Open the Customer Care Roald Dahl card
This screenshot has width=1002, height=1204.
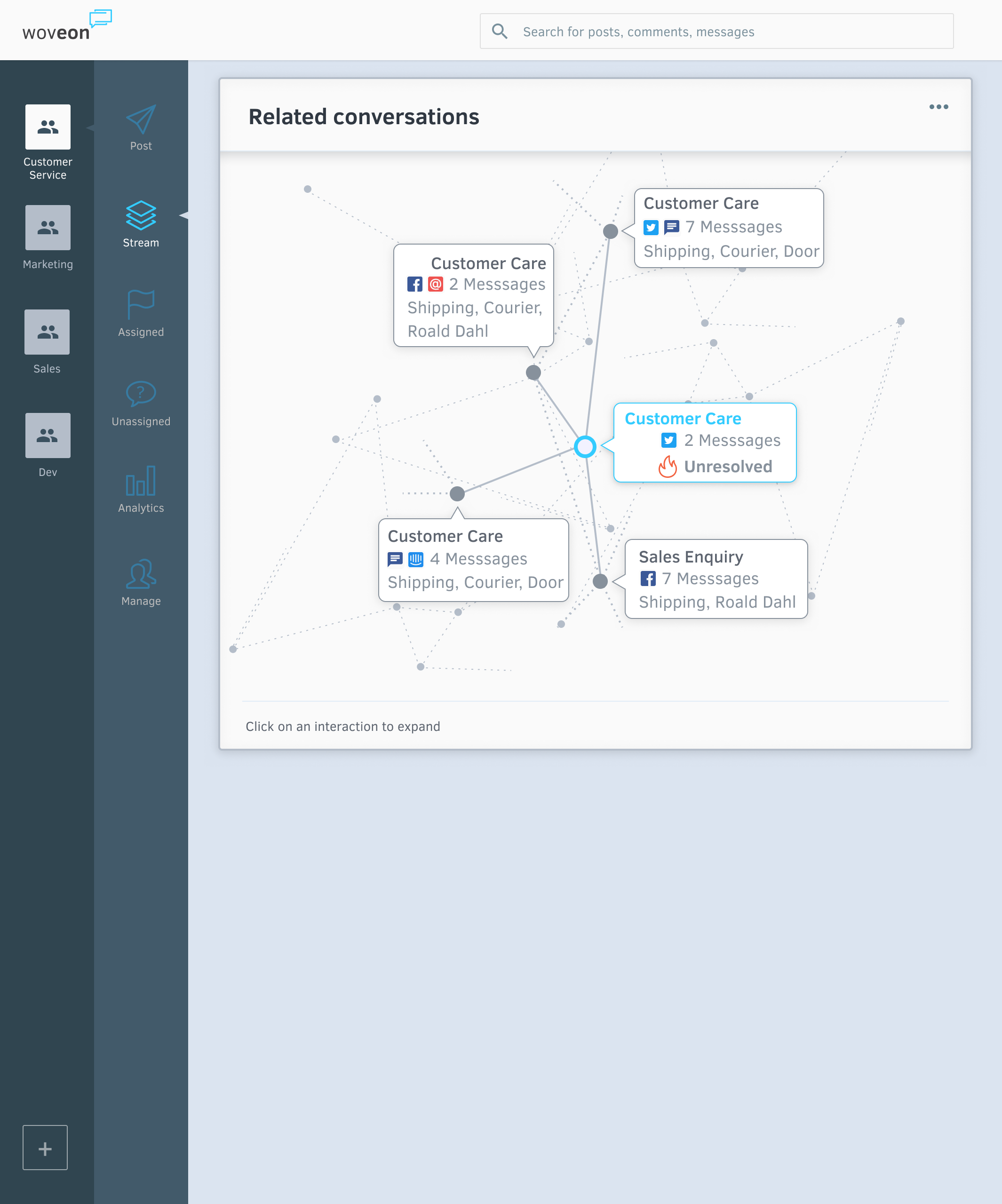(x=474, y=296)
